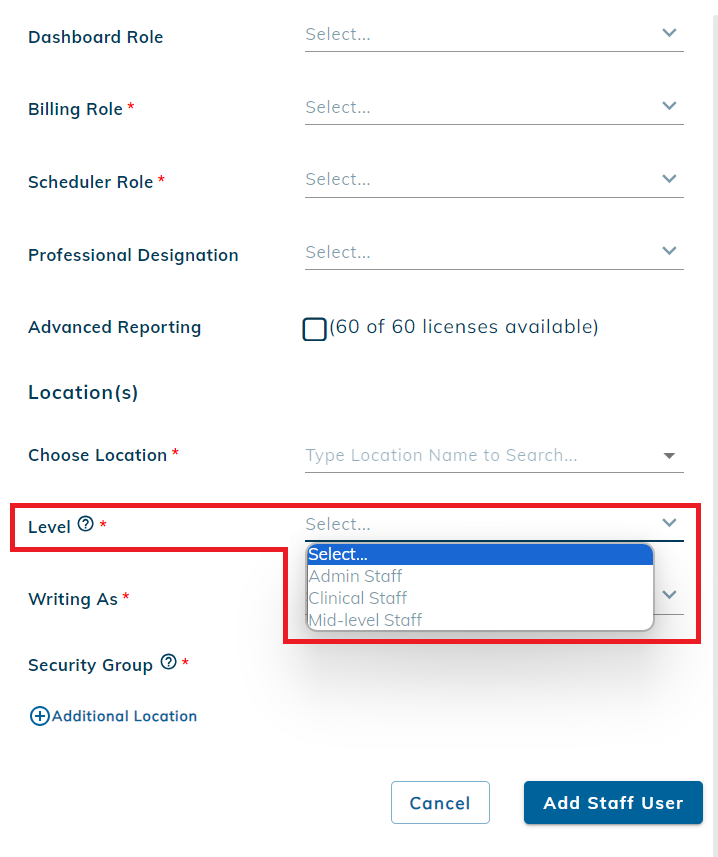
Task: Click the Level help question mark icon
Action: [x=86, y=524]
